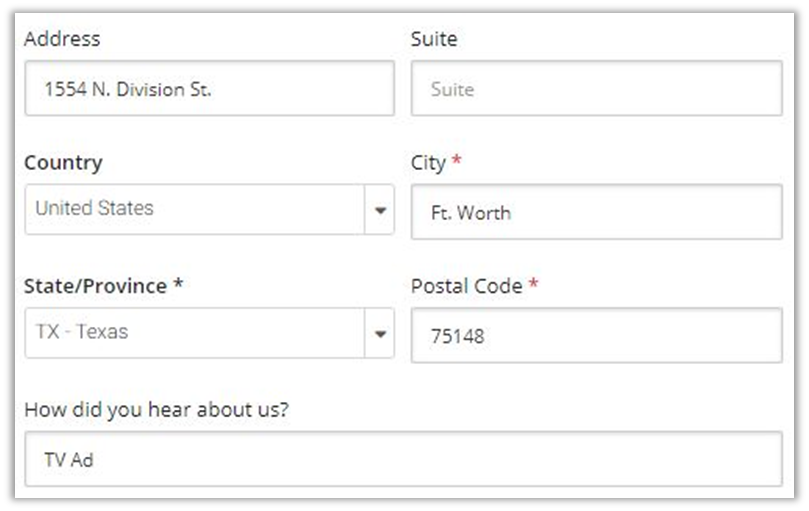Click the Address input field
This screenshot has width=809, height=511.
pos(209,89)
